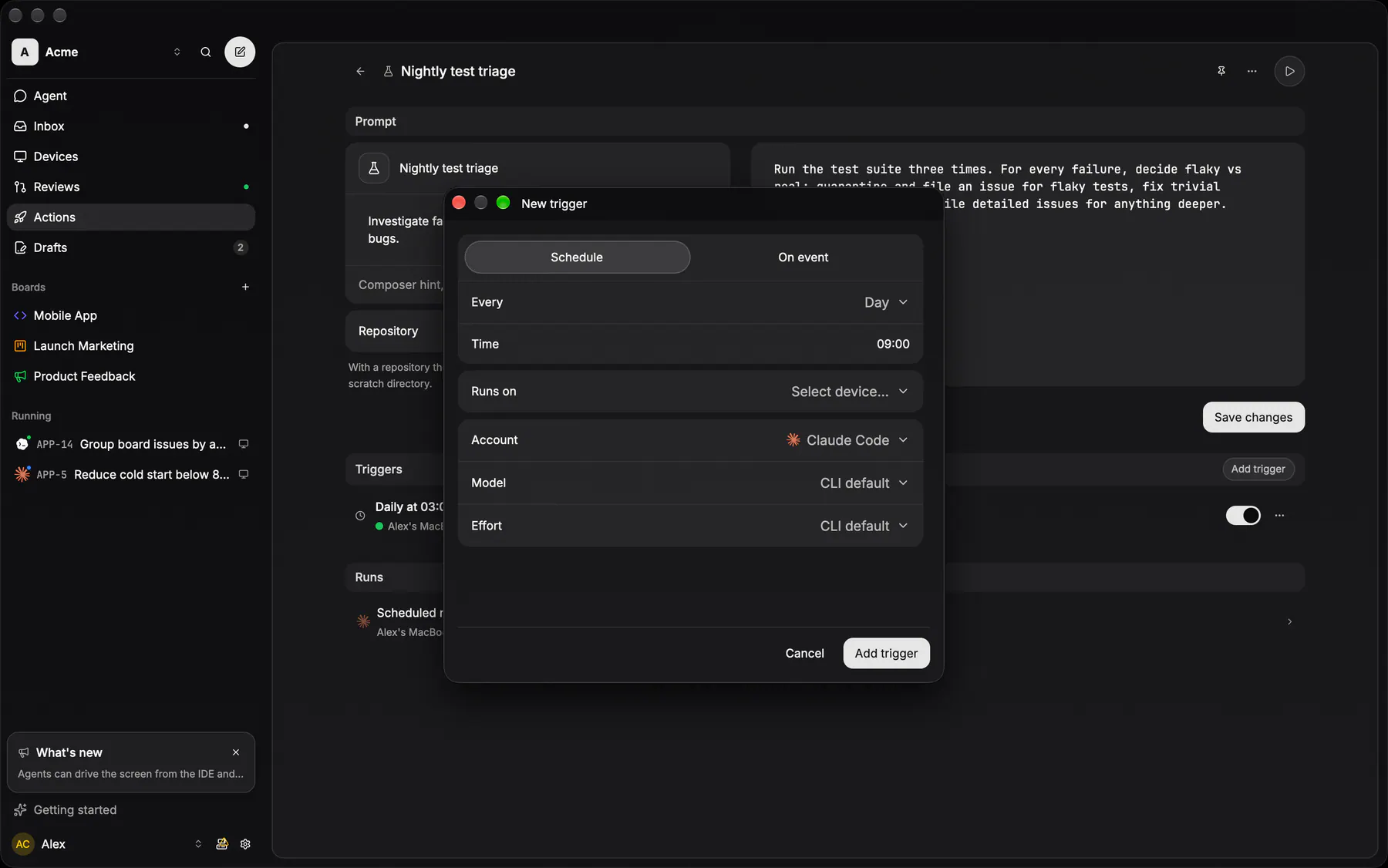Screen dimensions: 1388x868
Task: Open the more options ellipsis in header
Action: pos(1252,71)
